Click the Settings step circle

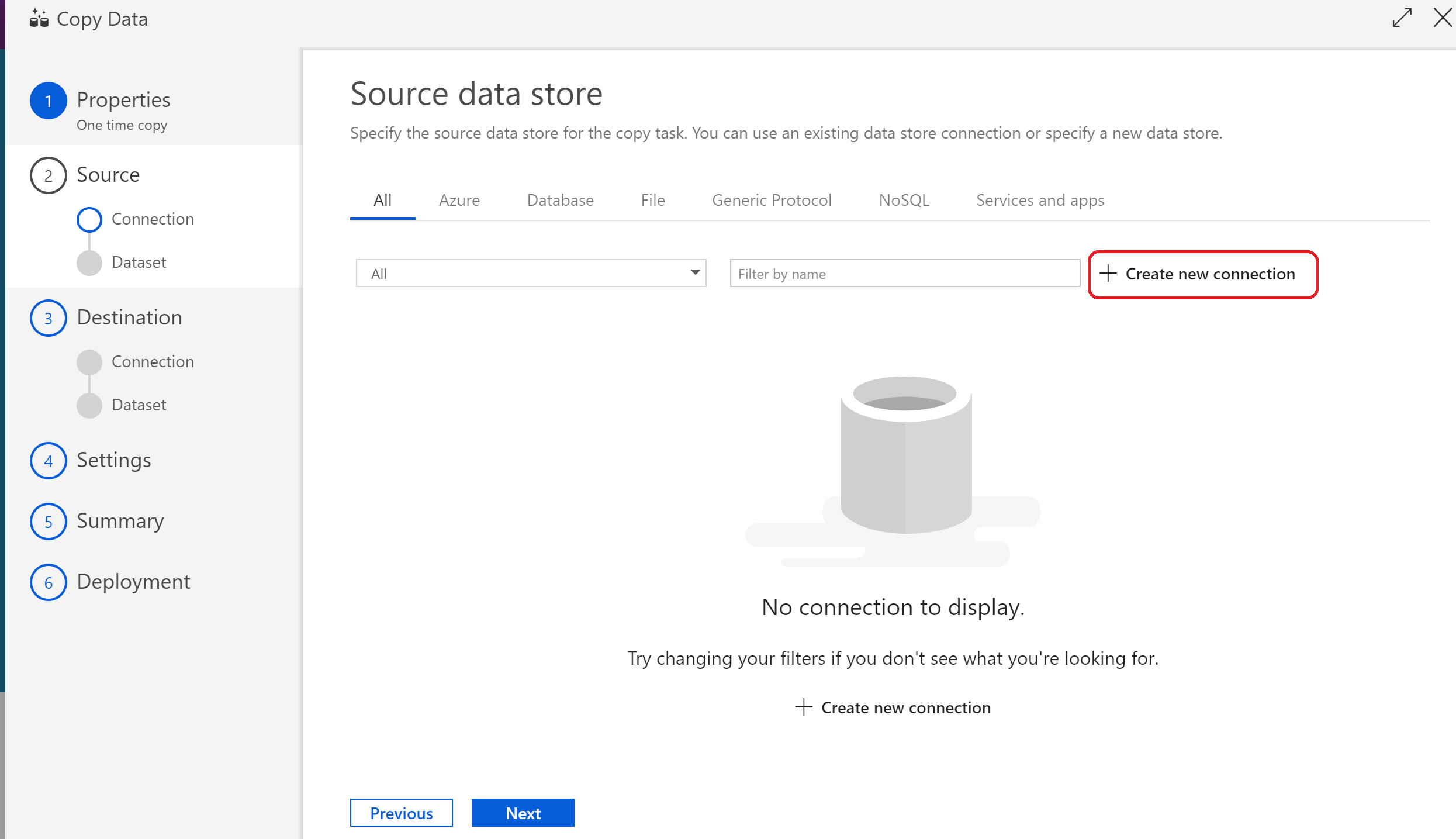point(48,461)
